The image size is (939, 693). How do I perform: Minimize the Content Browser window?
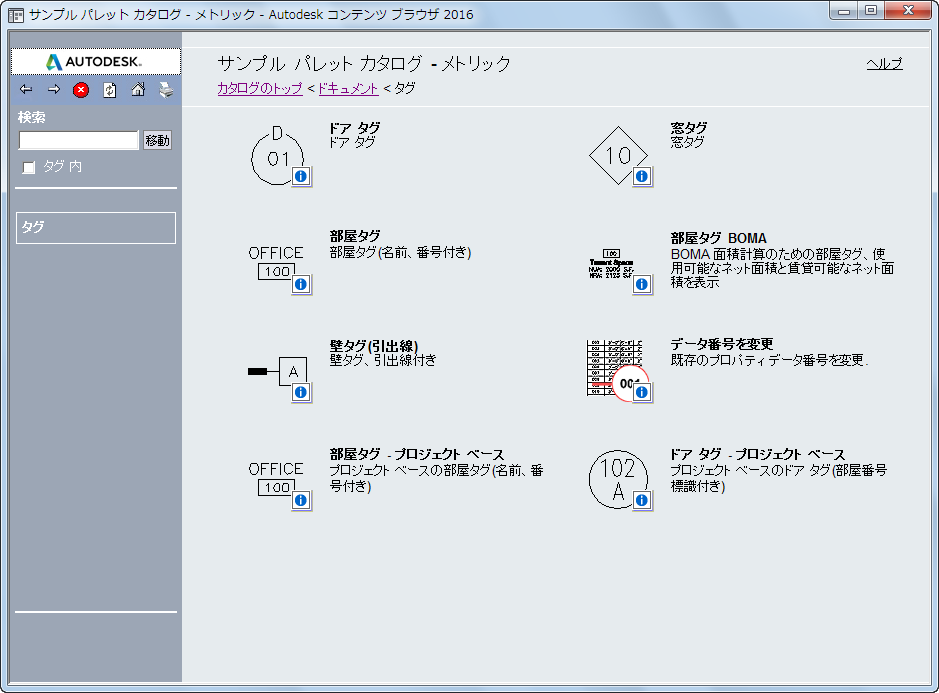coord(844,11)
